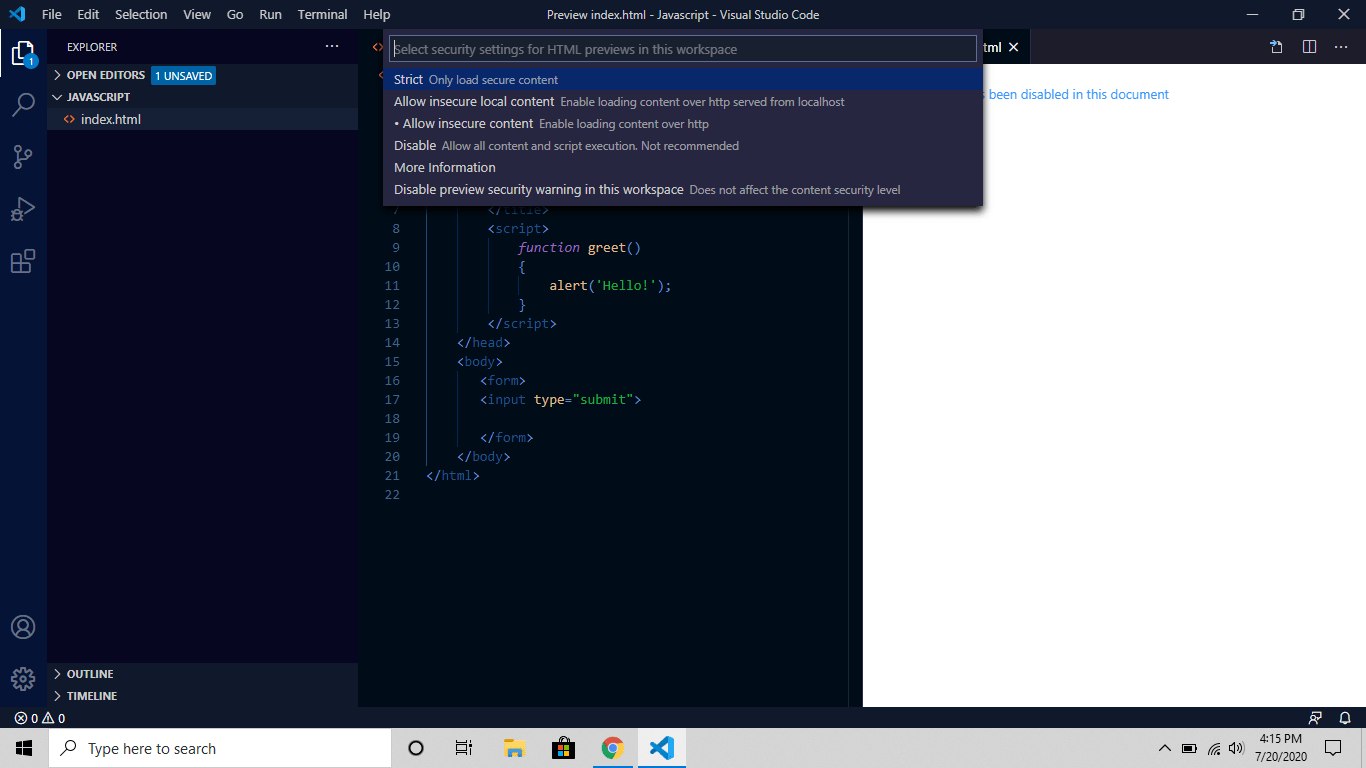Check errors and warnings in the status bar
This screenshot has height=768, width=1366.
35,718
